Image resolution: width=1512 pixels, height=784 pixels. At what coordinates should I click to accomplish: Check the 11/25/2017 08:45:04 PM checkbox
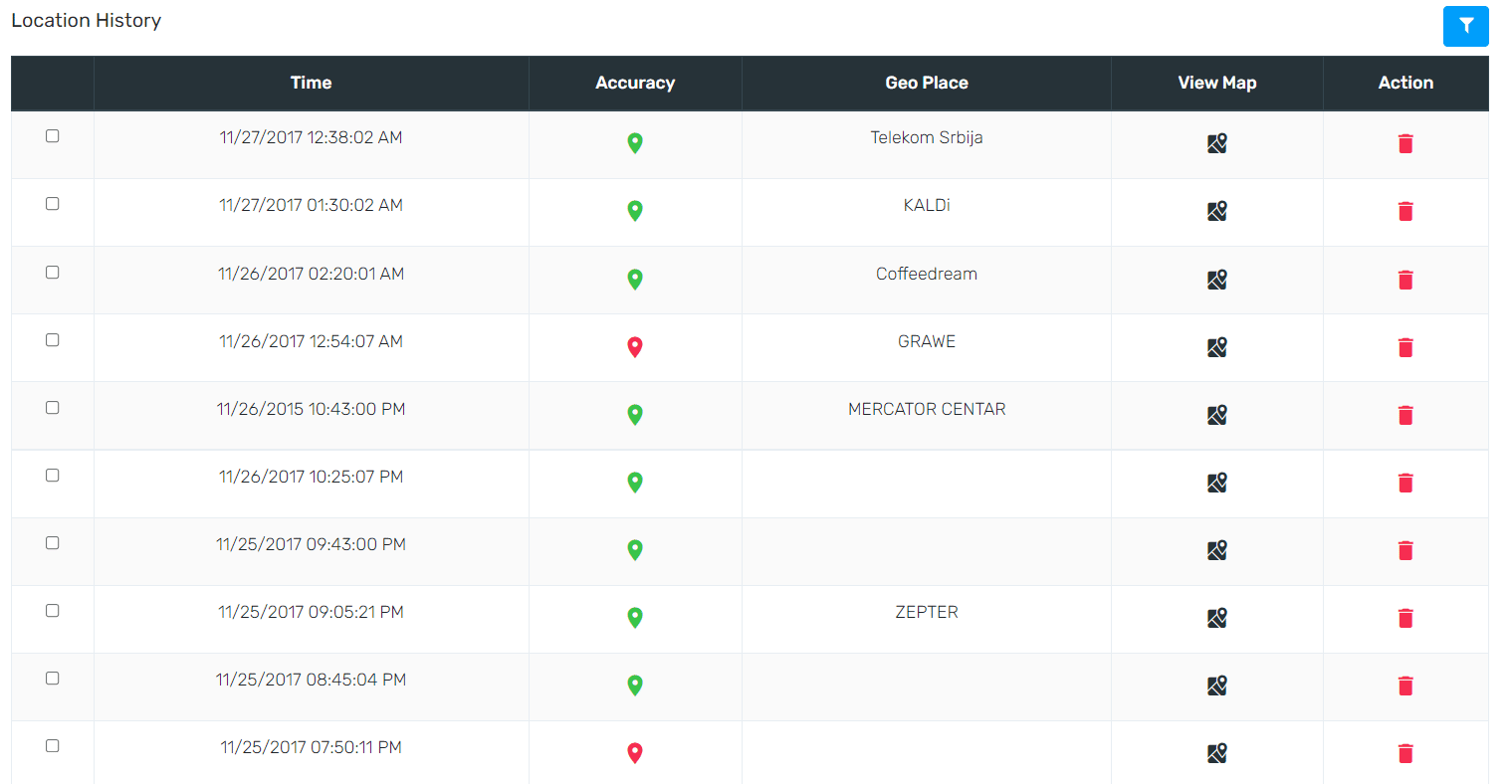[x=53, y=679]
